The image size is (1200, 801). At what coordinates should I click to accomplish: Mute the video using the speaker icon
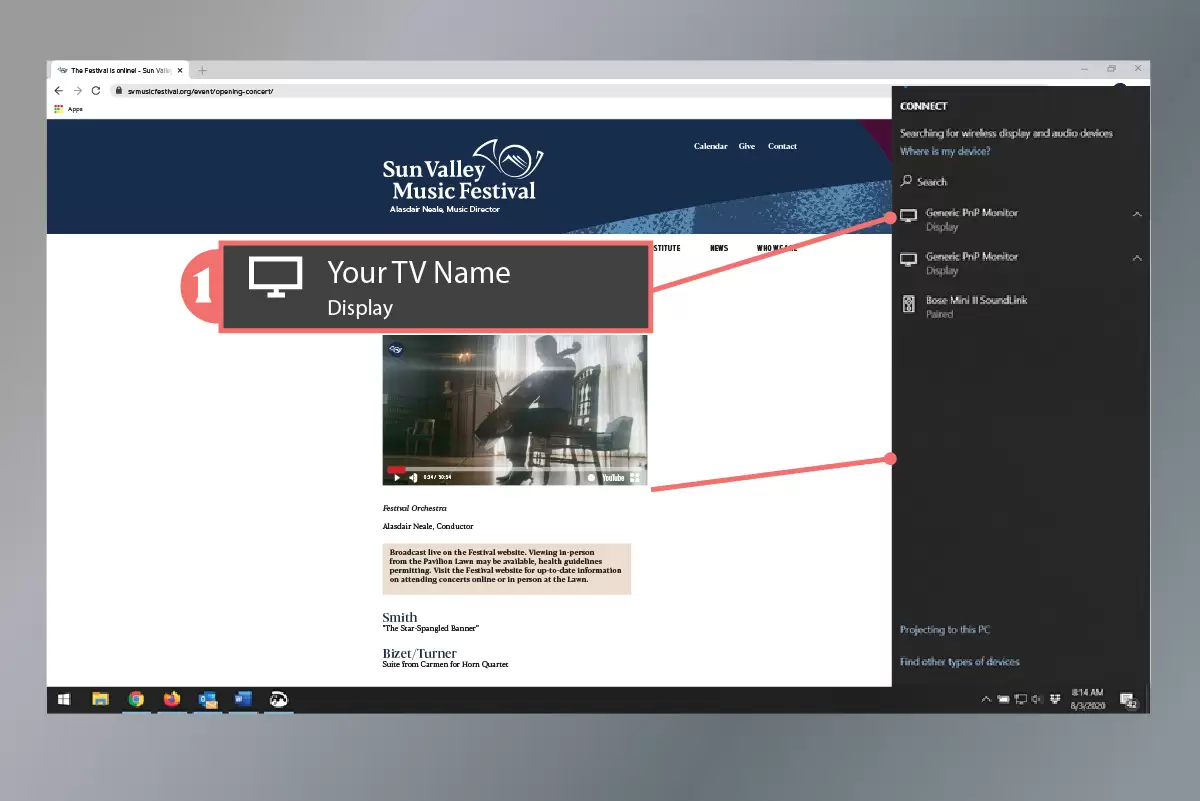point(413,478)
